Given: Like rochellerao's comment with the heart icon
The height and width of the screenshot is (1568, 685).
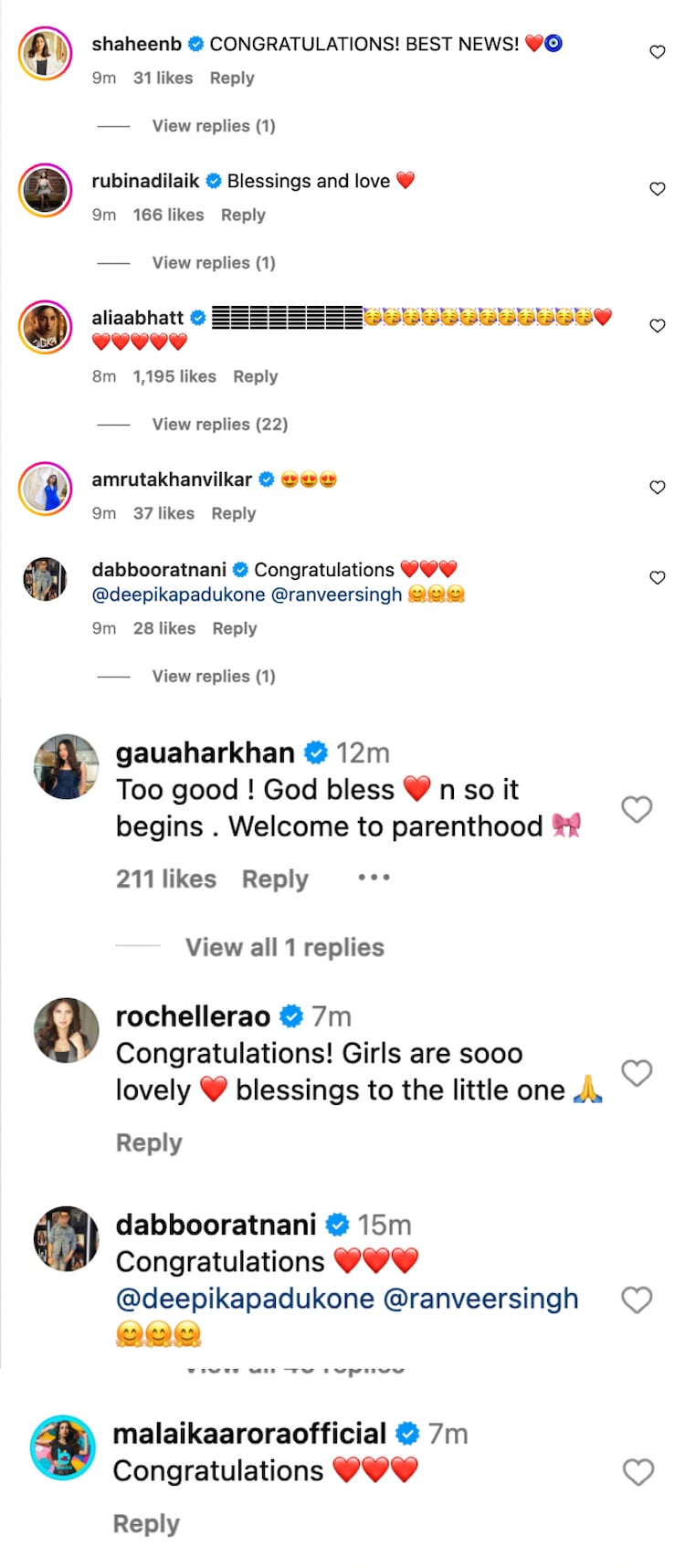Looking at the screenshot, I should tap(637, 1073).
